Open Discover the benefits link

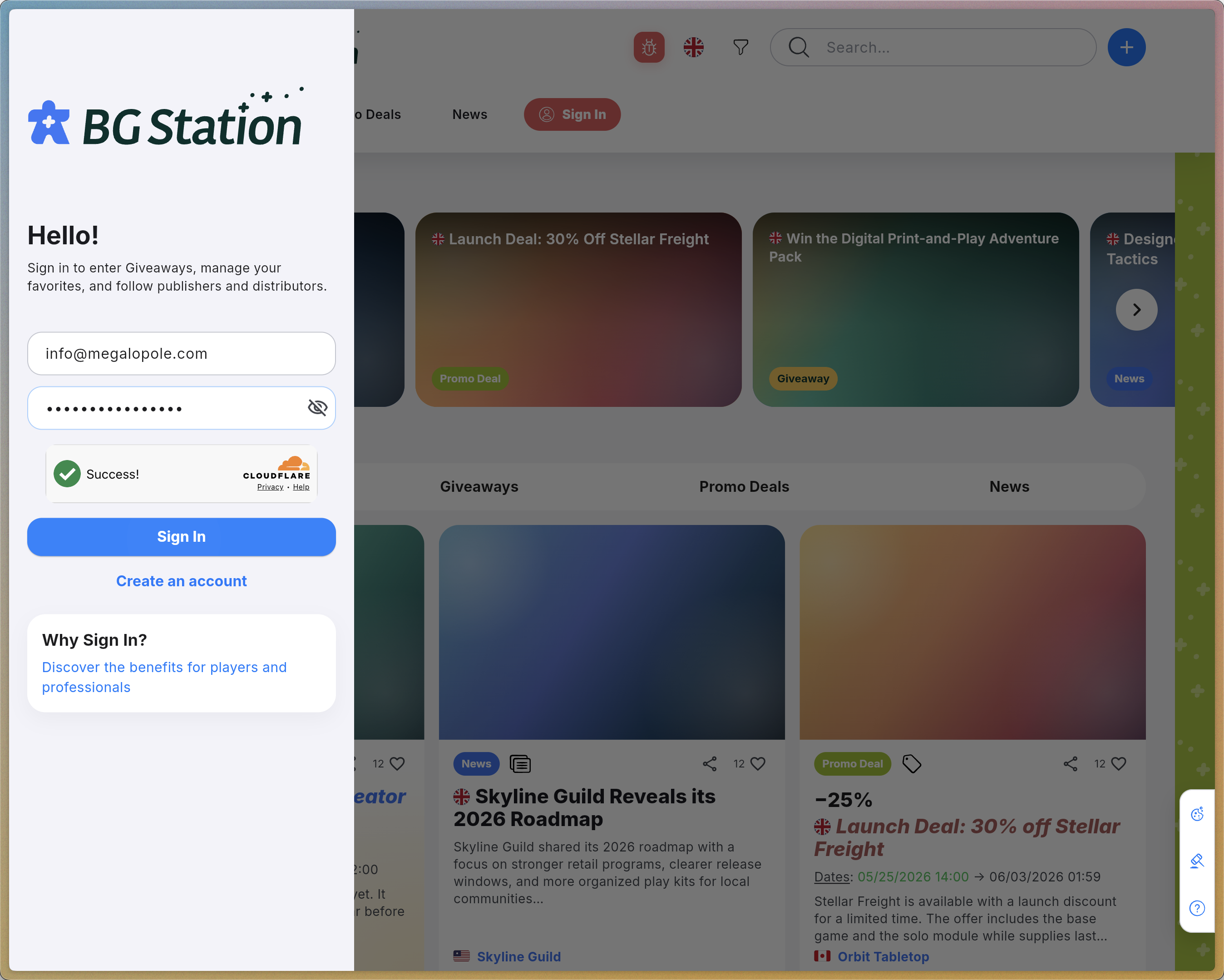(164, 677)
